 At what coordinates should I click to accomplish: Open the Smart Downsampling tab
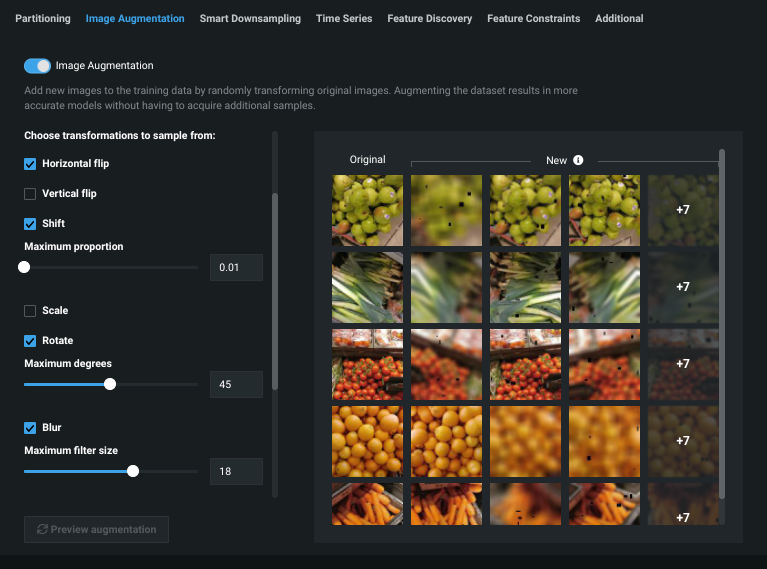coord(250,18)
